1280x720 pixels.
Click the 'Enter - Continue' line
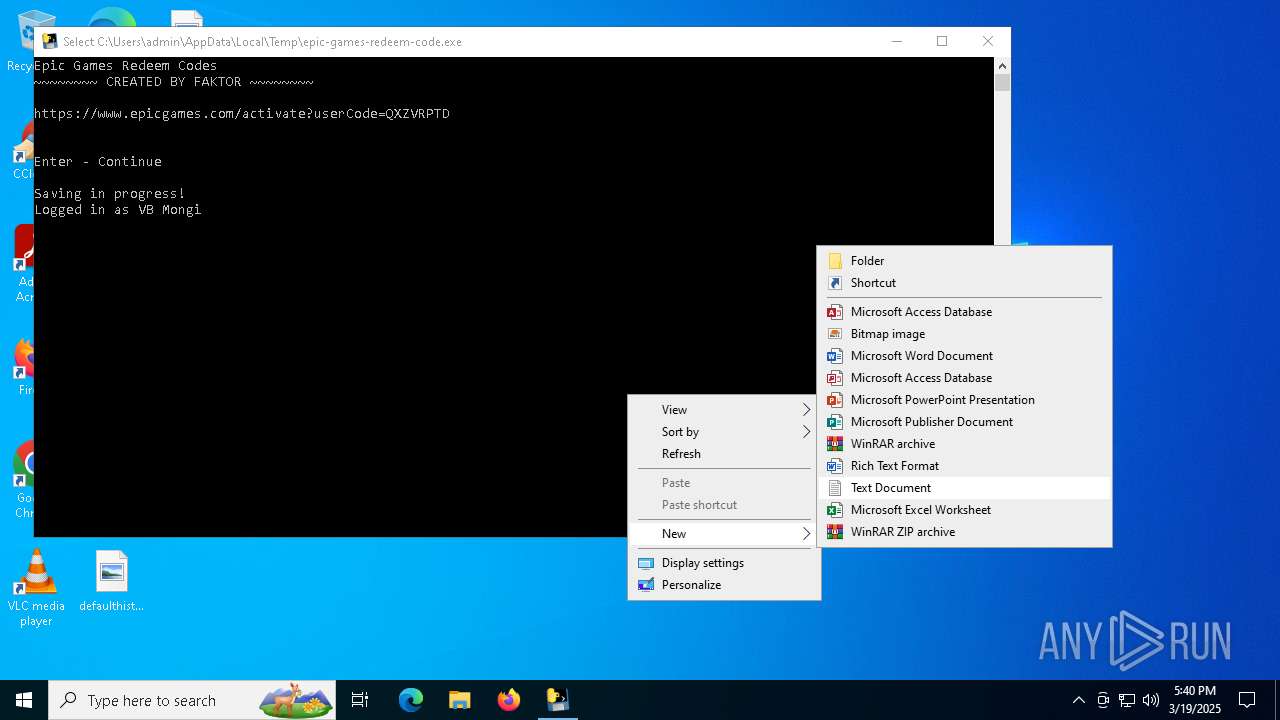pos(98,162)
